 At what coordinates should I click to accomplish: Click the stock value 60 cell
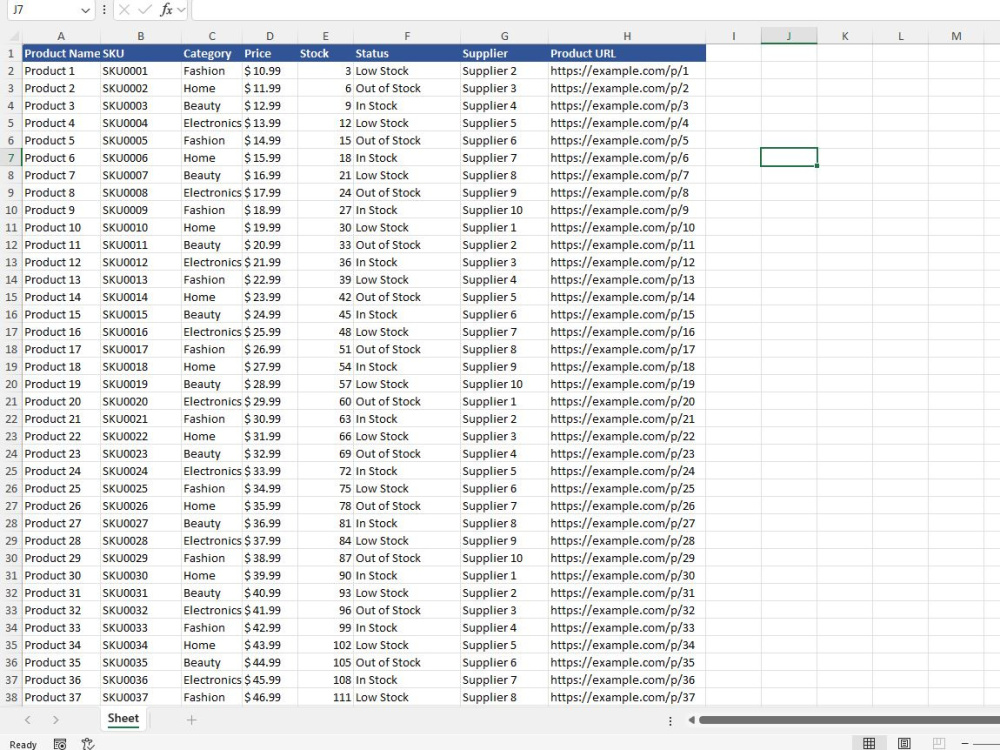click(325, 401)
